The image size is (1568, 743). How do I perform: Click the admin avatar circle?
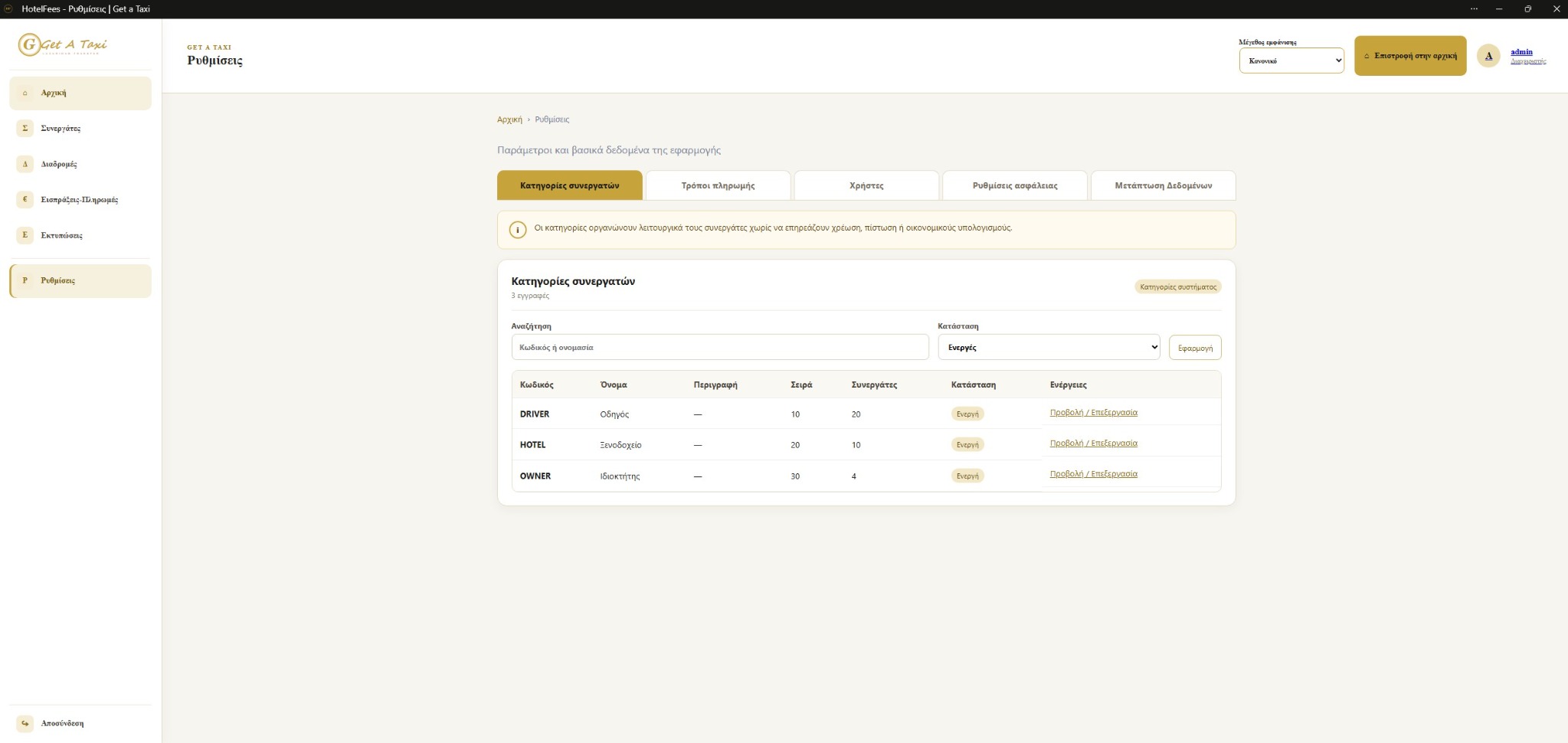[1488, 56]
